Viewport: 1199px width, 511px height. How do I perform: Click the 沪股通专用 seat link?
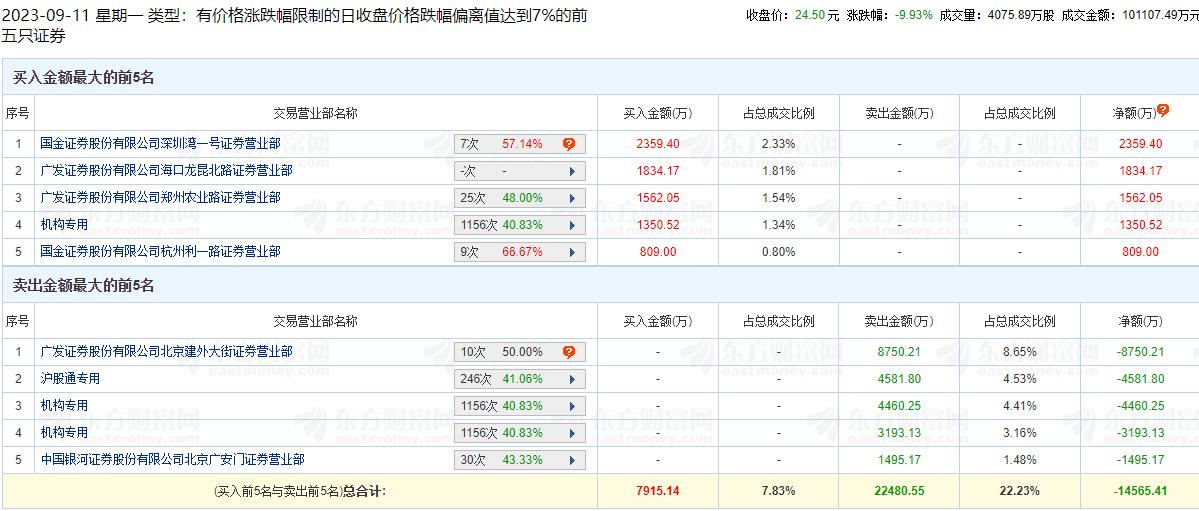(70, 379)
